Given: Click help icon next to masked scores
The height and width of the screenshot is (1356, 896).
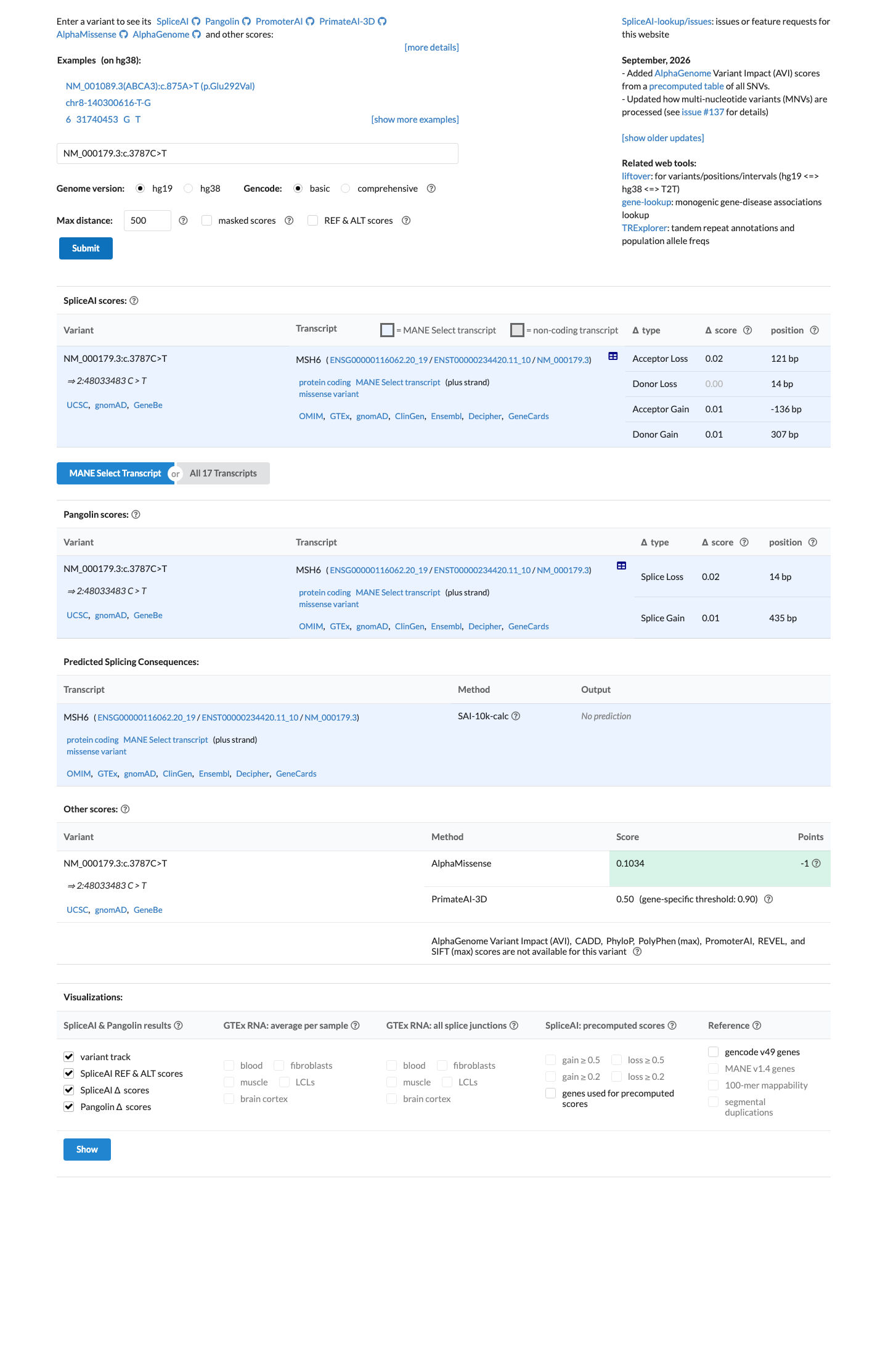Looking at the screenshot, I should (x=289, y=221).
